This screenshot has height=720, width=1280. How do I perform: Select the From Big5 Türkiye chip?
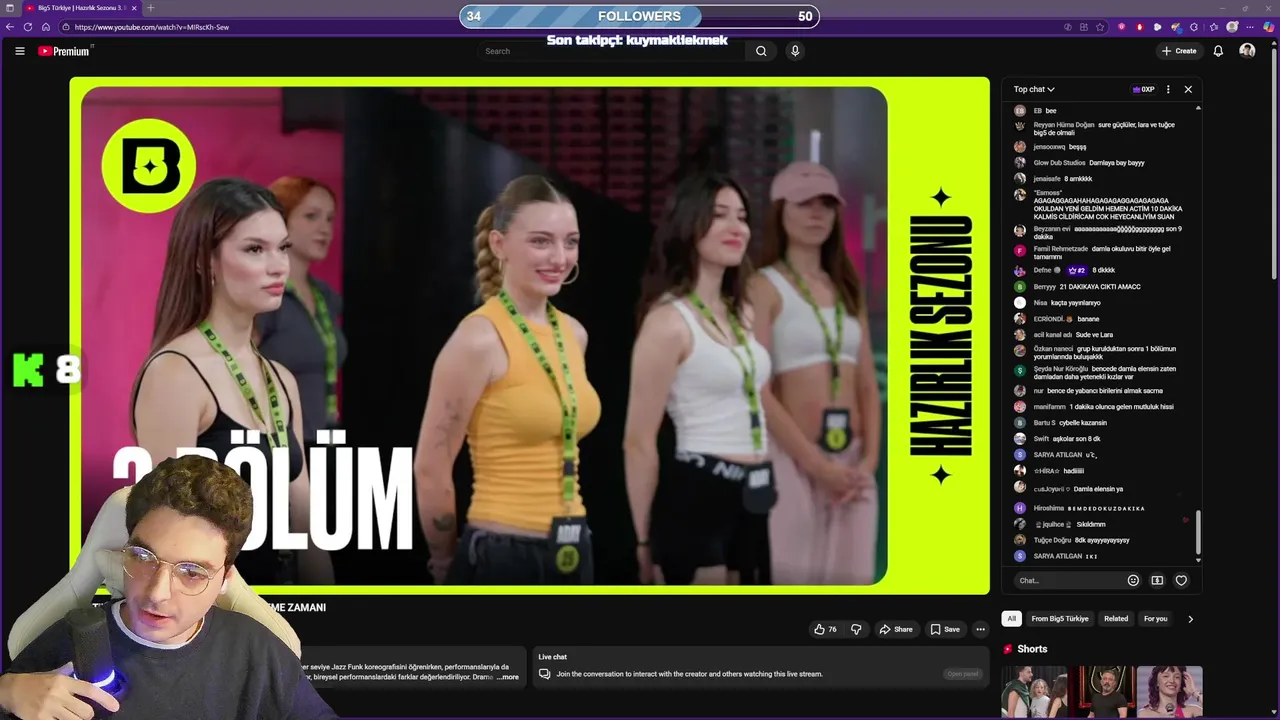tap(1060, 619)
